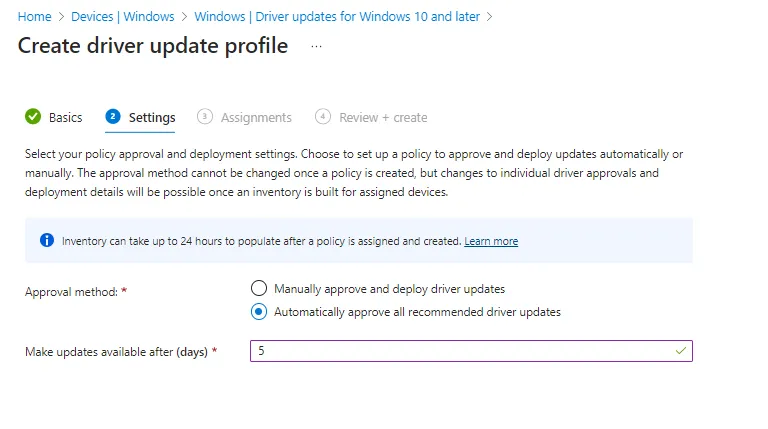
Task: Select Automatically approve all recommended driver updates
Action: pos(259,312)
